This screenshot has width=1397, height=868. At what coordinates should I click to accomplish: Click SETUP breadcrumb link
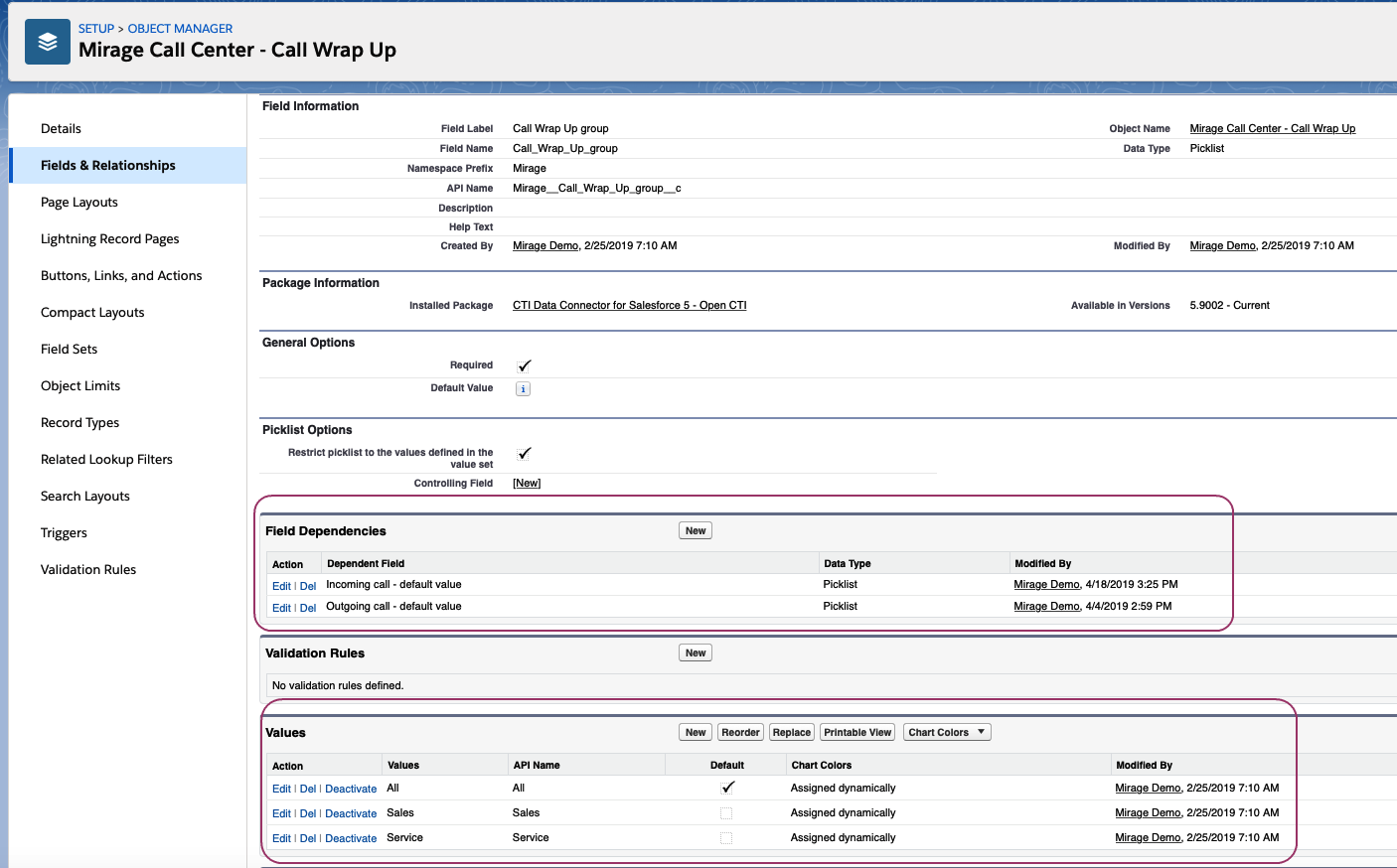tap(96, 29)
